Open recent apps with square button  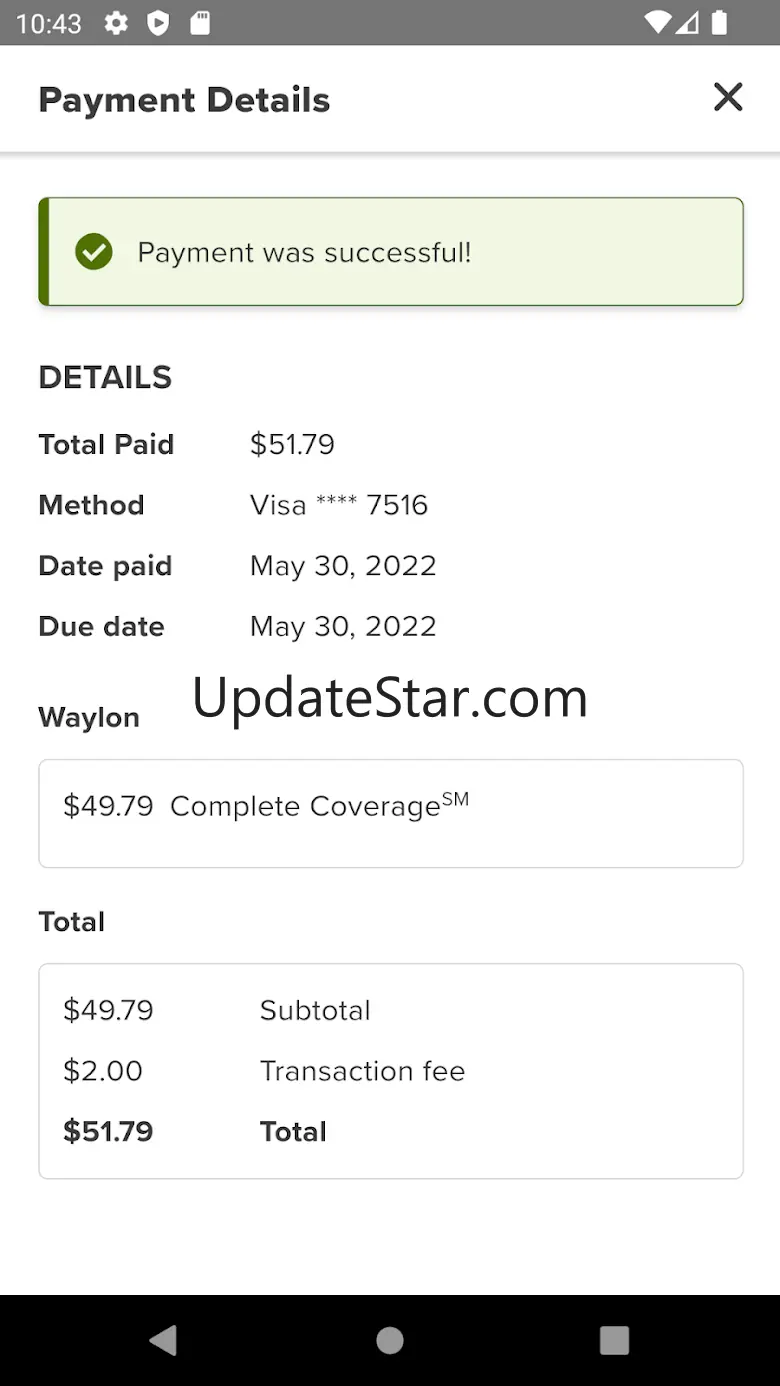tap(614, 1340)
